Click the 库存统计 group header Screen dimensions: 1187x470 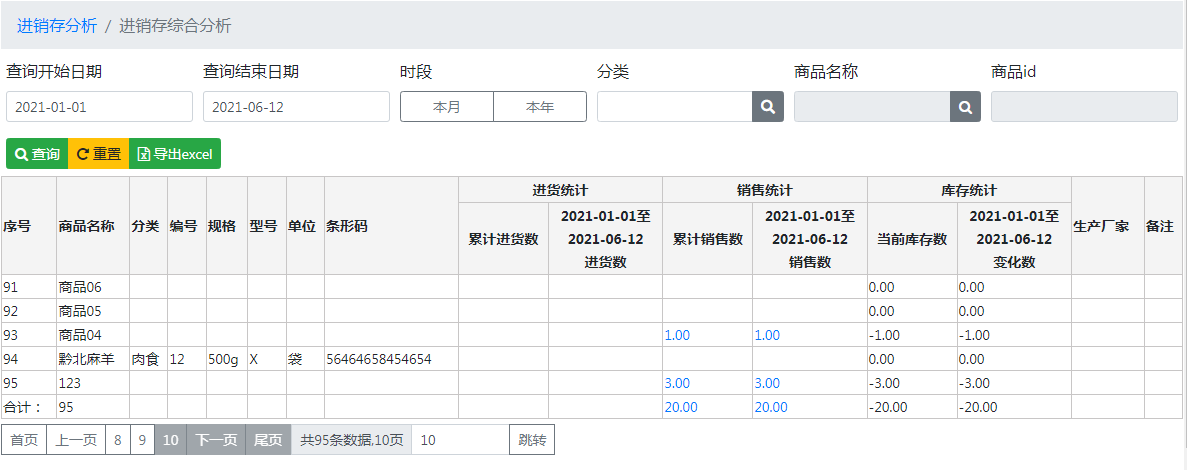969,190
